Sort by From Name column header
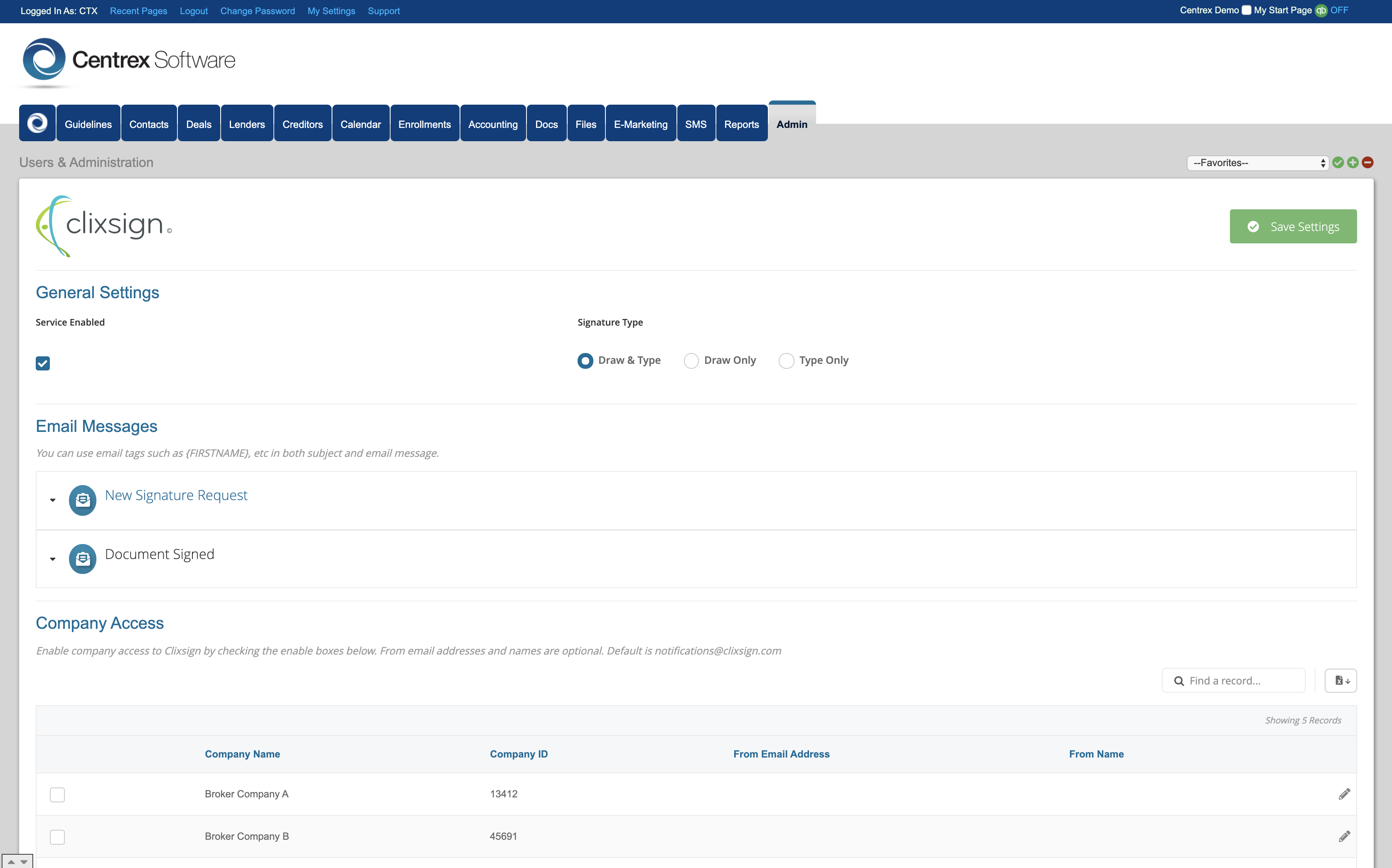 point(1096,754)
